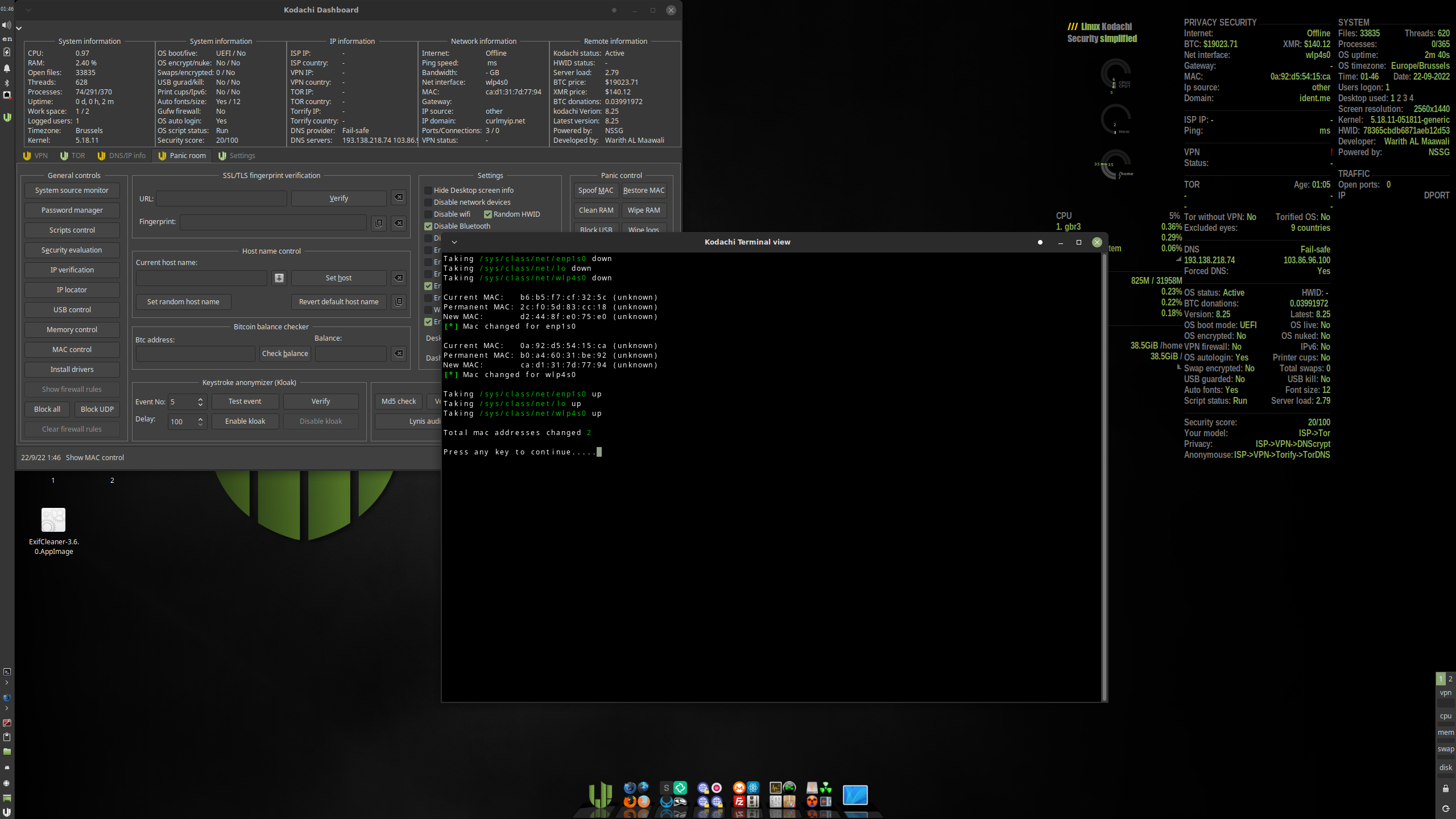This screenshot has width=1456, height=819.
Task: Click the orange Firefox icon in dock
Action: point(630,801)
